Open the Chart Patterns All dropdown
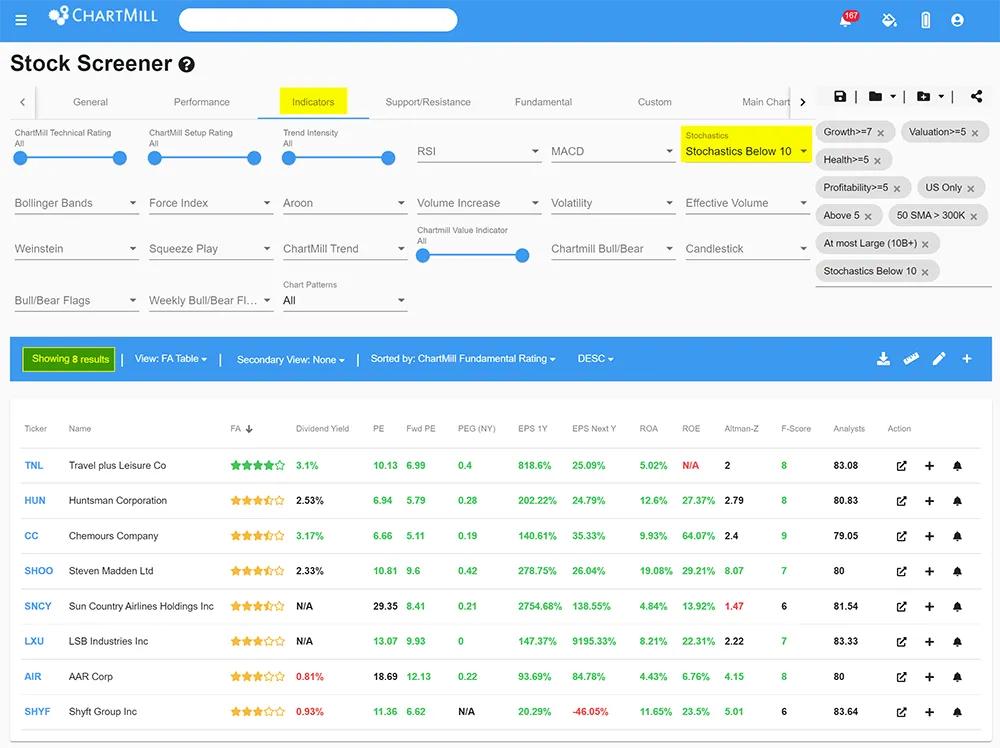 pyautogui.click(x=344, y=300)
